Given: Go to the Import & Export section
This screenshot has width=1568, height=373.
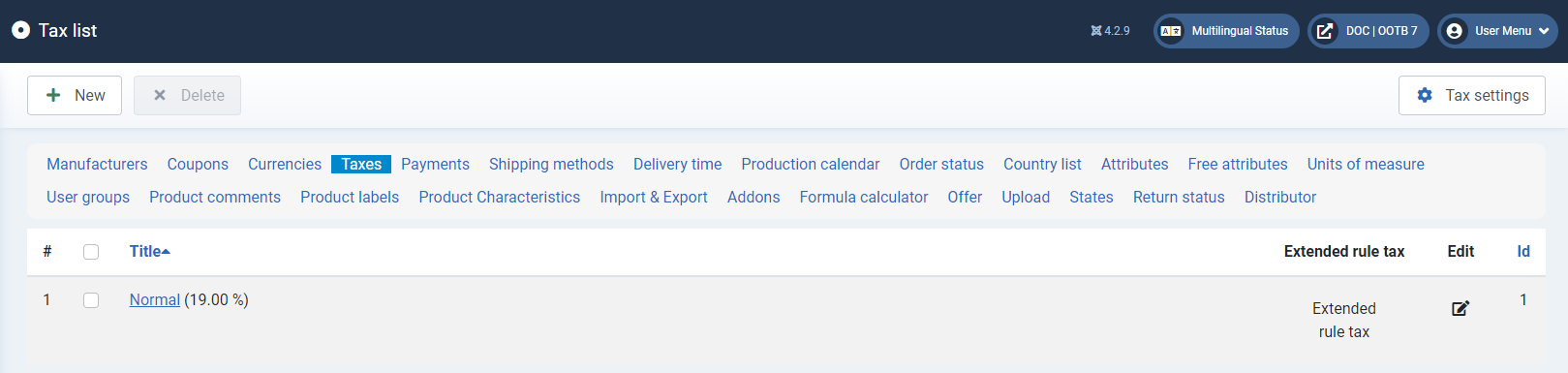Looking at the screenshot, I should pos(654,198).
